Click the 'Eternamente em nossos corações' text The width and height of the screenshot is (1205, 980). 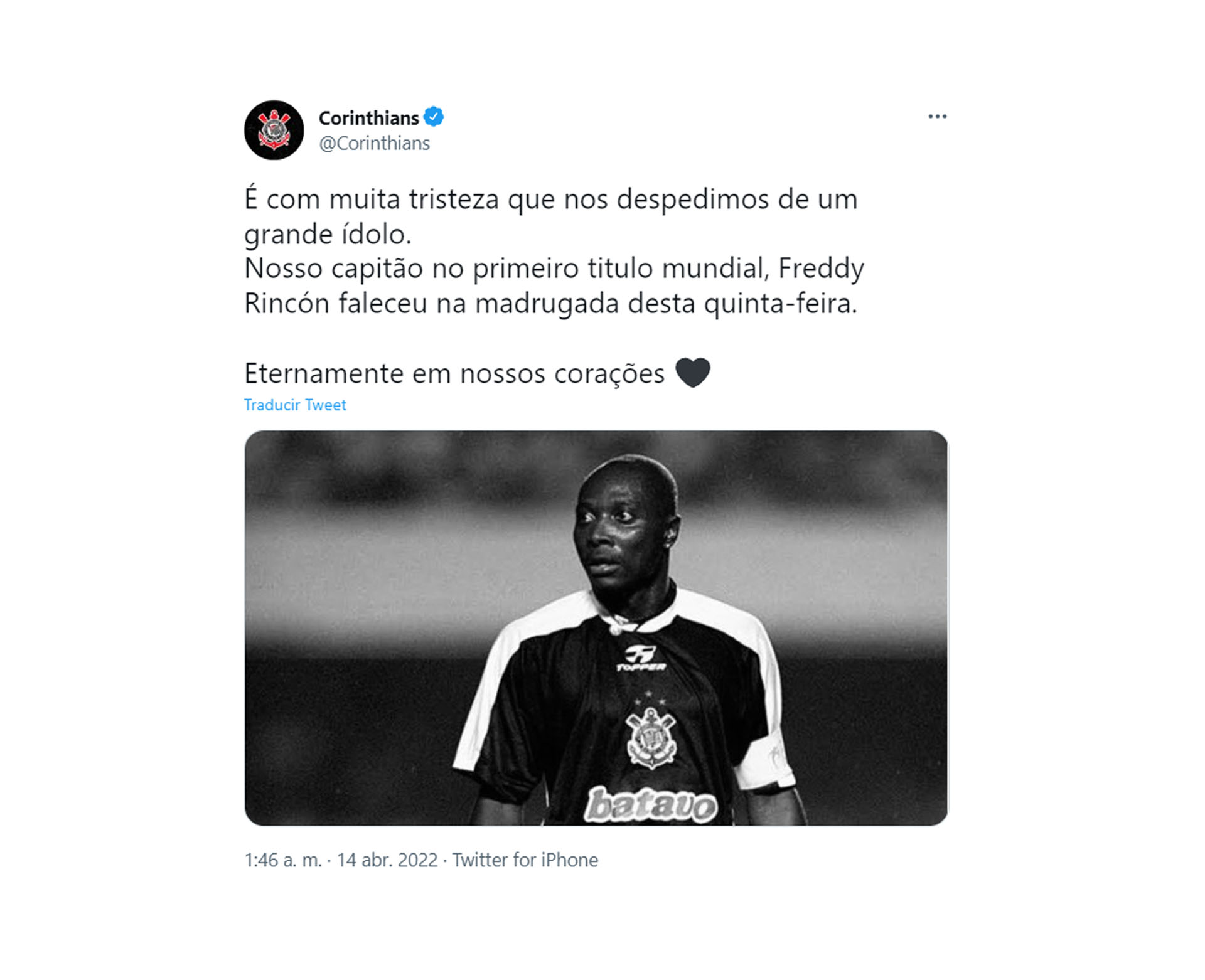pyautogui.click(x=454, y=373)
